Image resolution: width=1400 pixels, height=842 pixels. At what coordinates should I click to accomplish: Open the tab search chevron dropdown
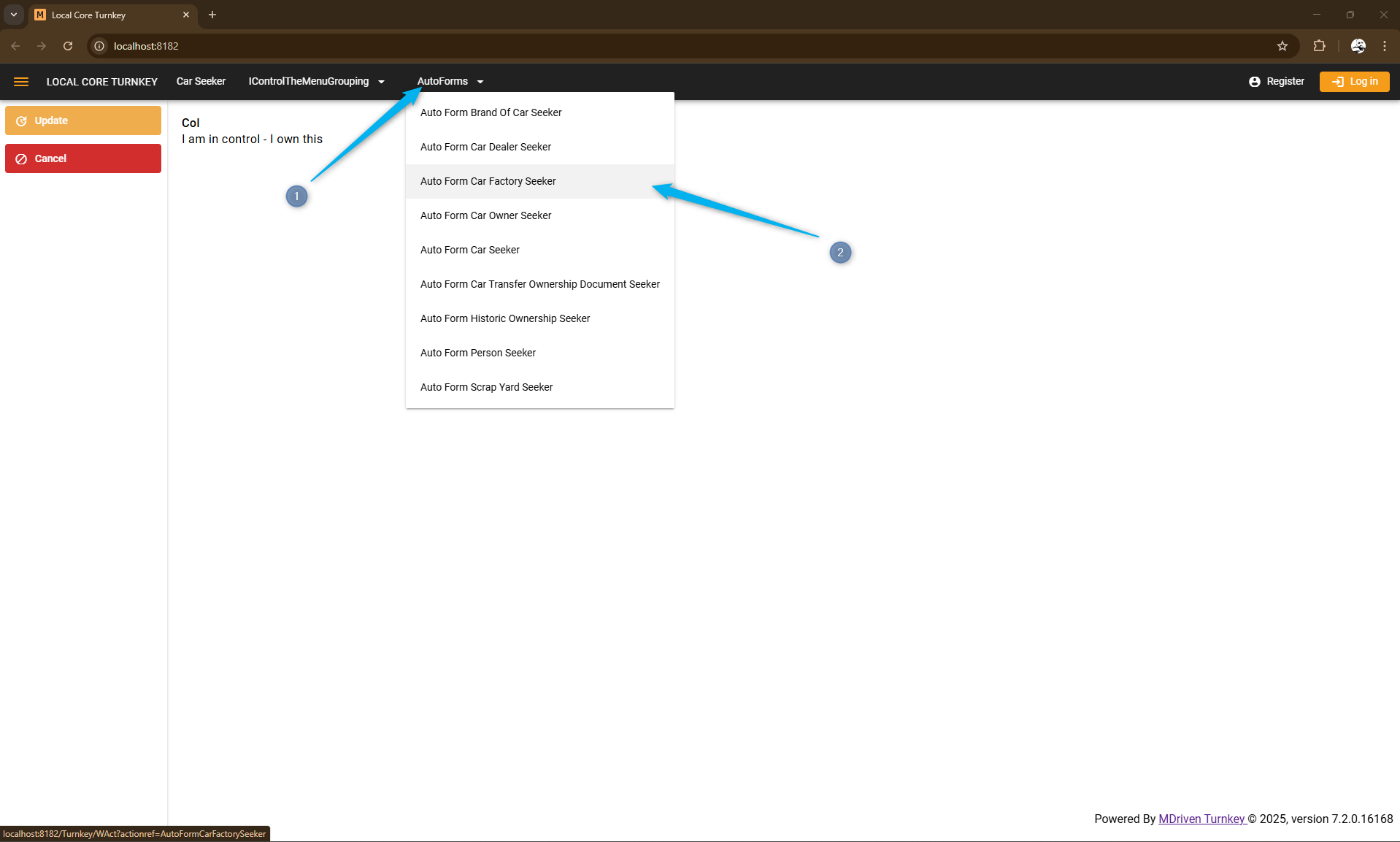tap(13, 15)
